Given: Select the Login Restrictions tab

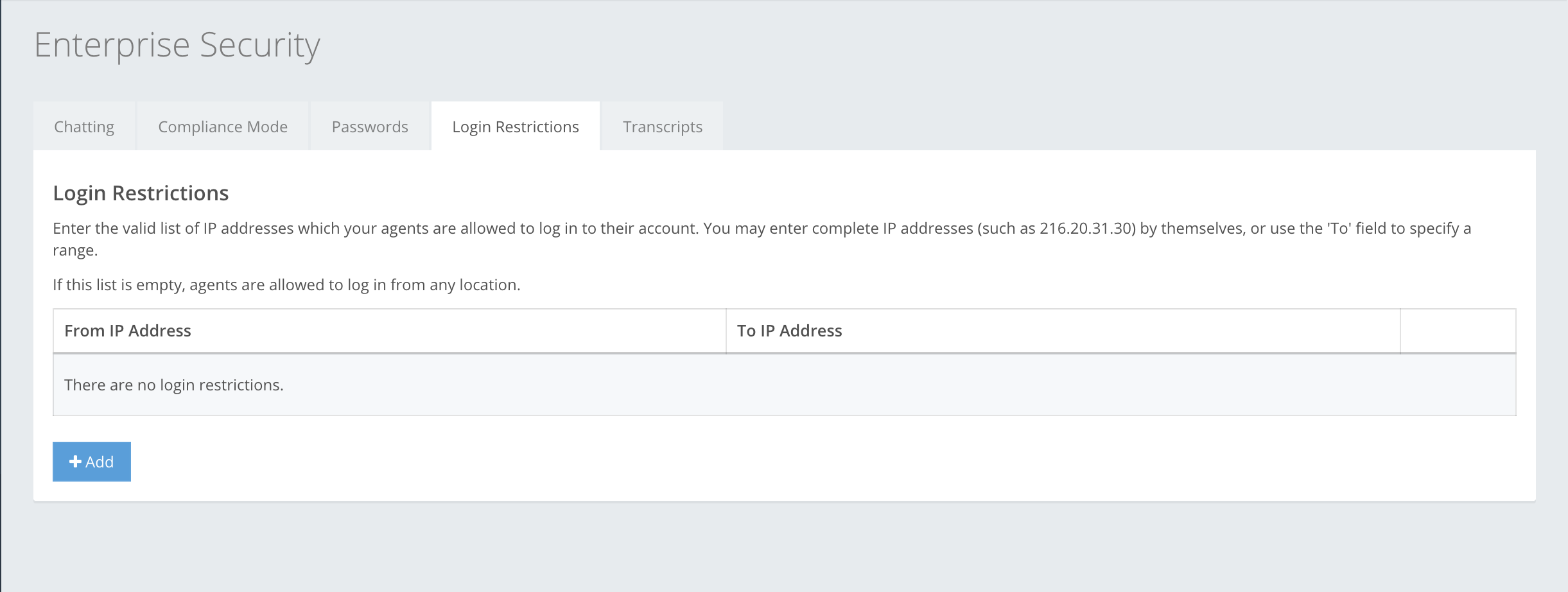Looking at the screenshot, I should pyautogui.click(x=516, y=126).
